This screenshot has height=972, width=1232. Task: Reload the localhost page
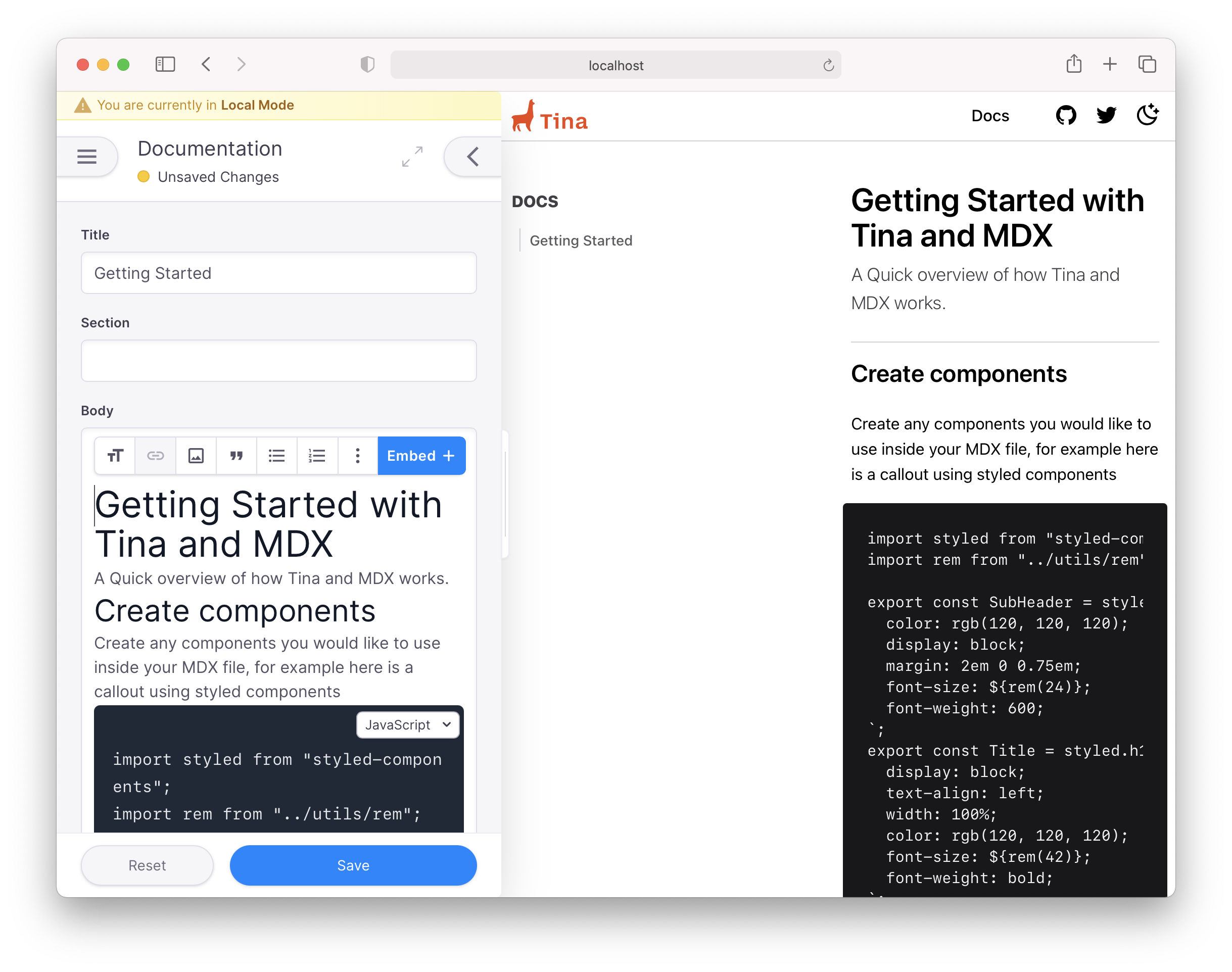tap(828, 66)
